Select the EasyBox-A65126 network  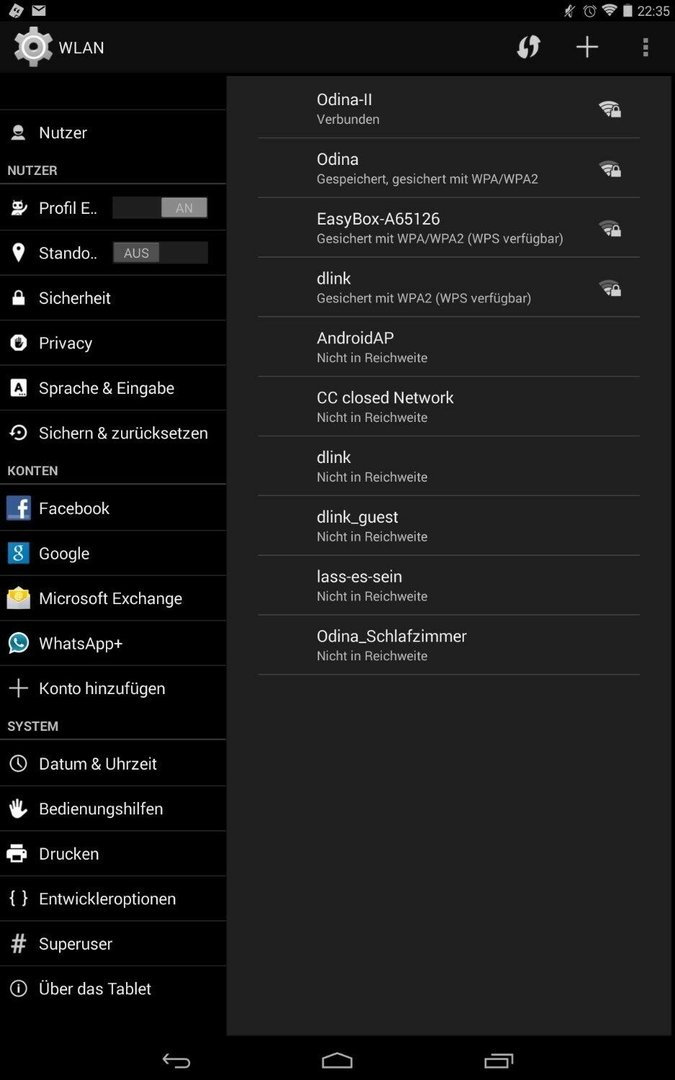click(448, 228)
